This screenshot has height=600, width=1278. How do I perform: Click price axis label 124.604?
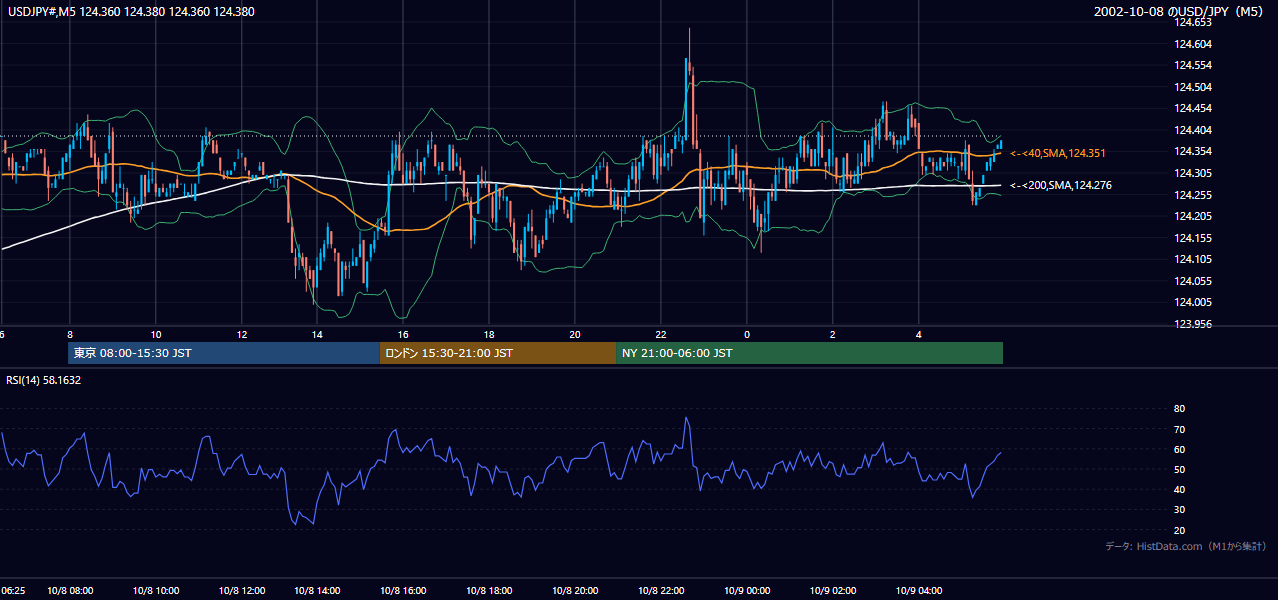1193,44
